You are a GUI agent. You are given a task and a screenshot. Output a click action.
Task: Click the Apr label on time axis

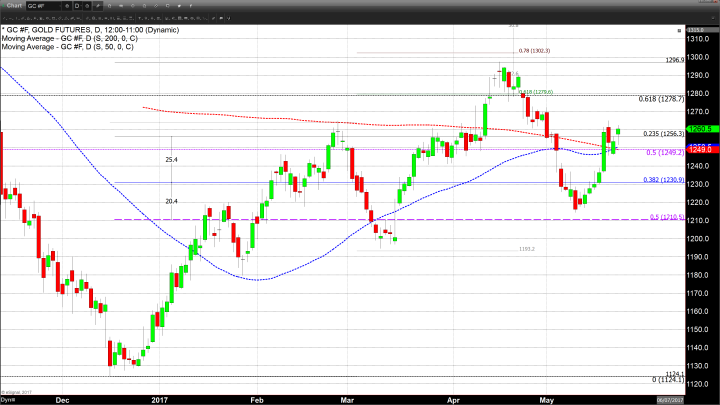tap(453, 400)
